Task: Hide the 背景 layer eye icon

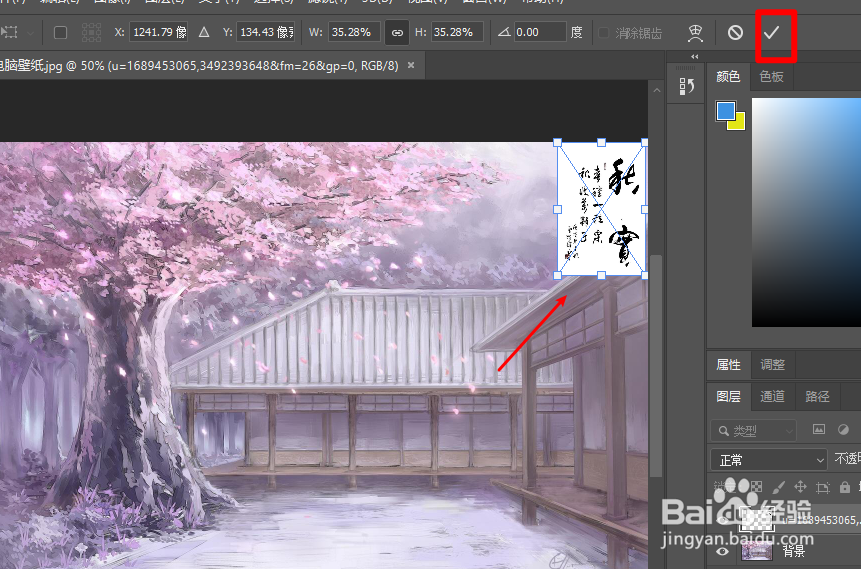Action: click(722, 551)
